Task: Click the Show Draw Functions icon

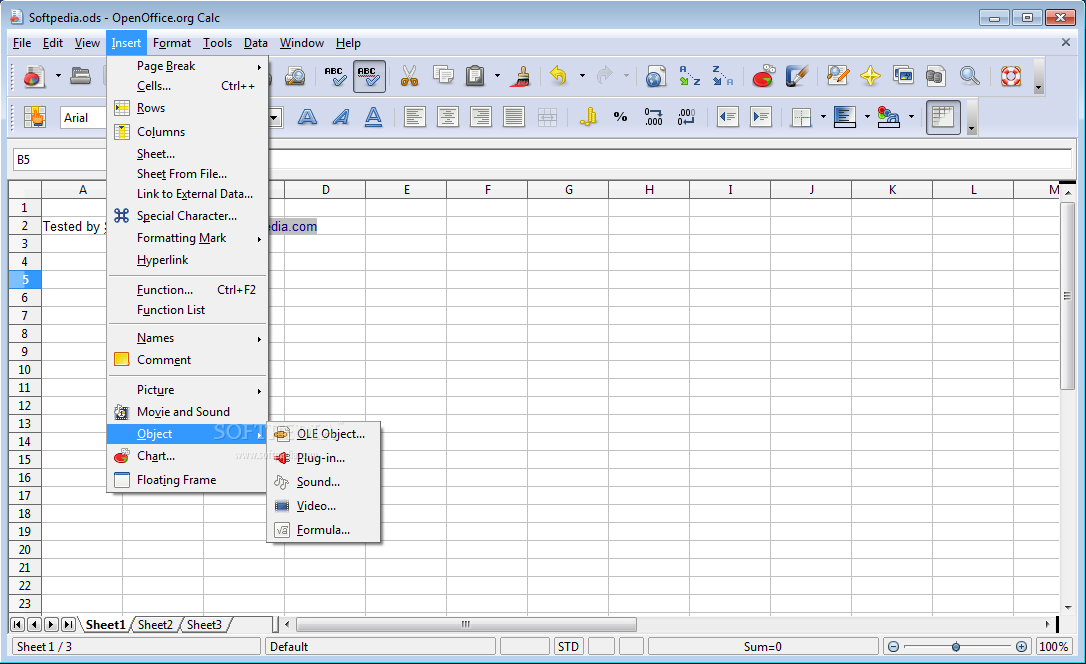Action: coord(796,75)
